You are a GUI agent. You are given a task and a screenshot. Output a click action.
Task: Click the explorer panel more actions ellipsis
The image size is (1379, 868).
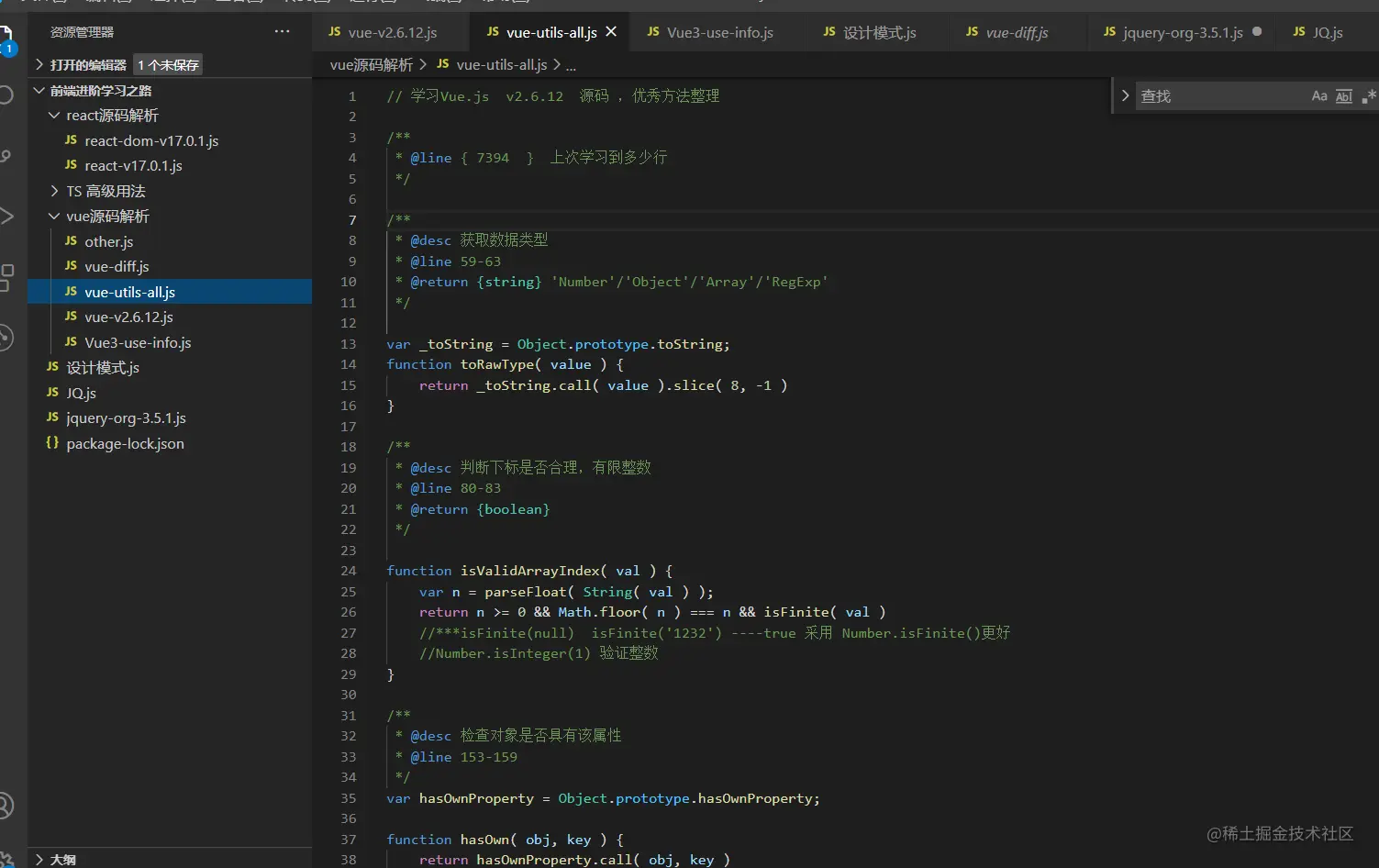point(282,32)
